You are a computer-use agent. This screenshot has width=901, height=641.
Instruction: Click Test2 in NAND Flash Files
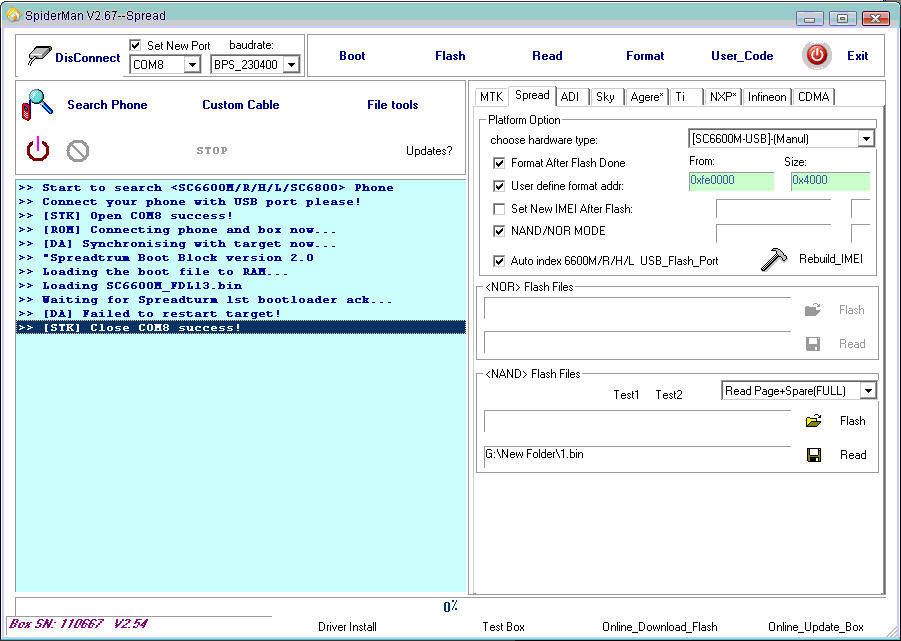pos(669,395)
